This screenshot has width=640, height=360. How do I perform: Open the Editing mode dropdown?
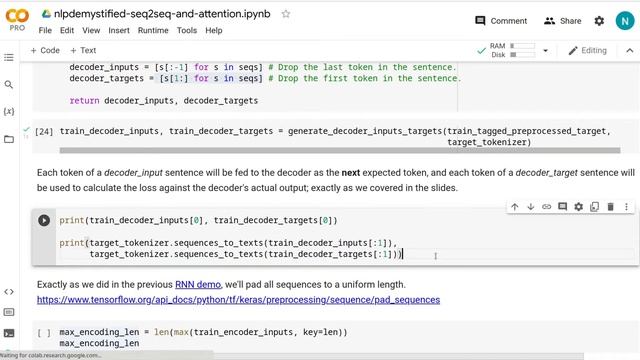coord(588,50)
